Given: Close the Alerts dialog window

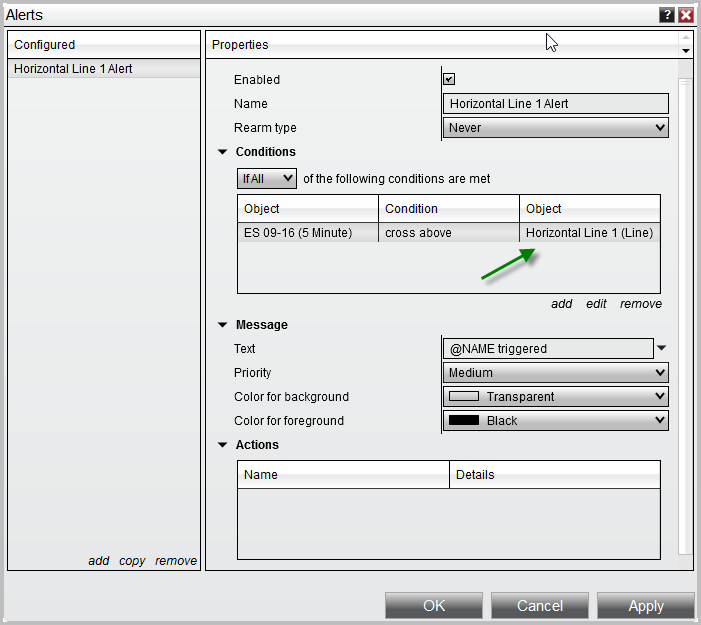Looking at the screenshot, I should point(686,15).
